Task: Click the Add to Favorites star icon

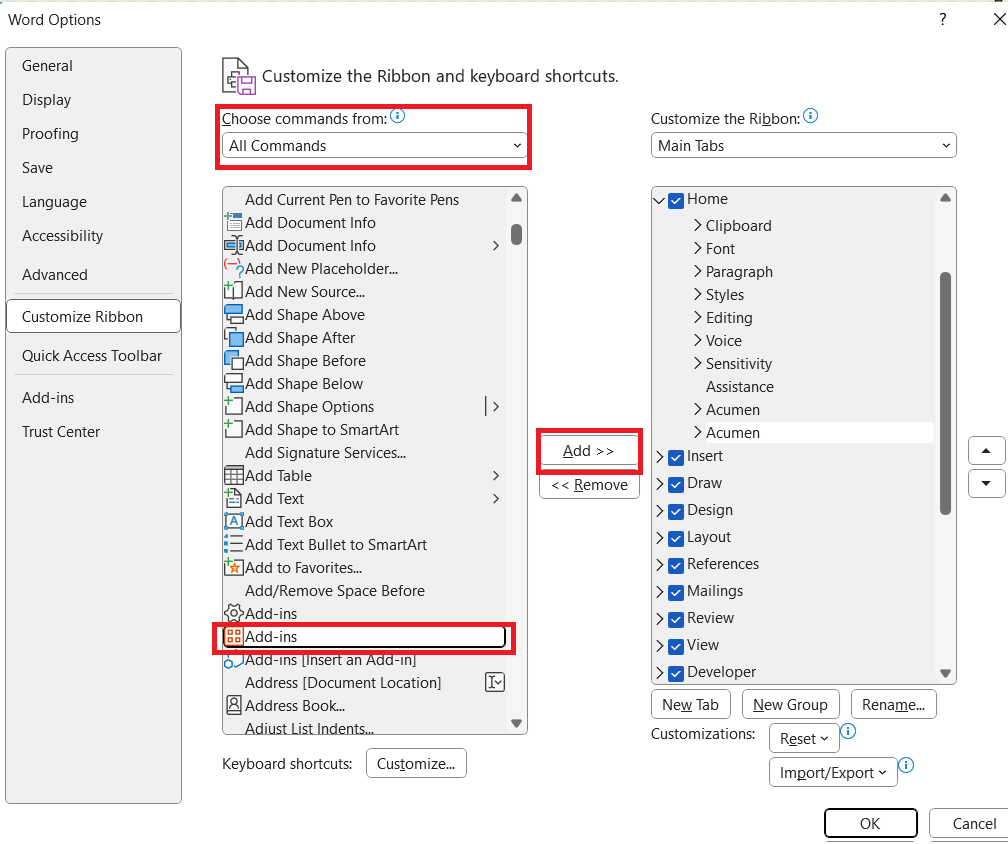Action: [x=233, y=568]
